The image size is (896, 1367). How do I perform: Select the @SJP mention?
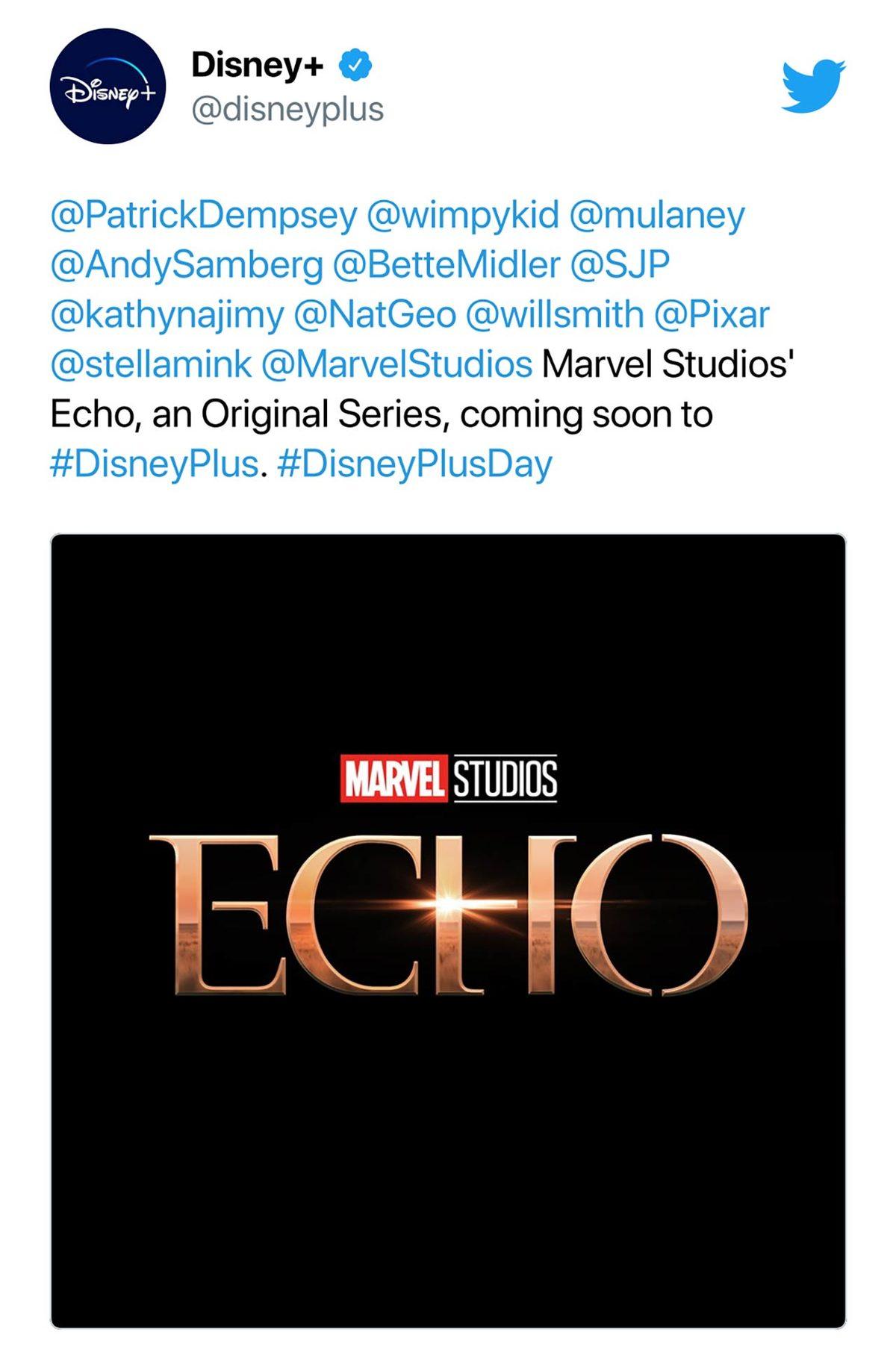click(x=620, y=265)
